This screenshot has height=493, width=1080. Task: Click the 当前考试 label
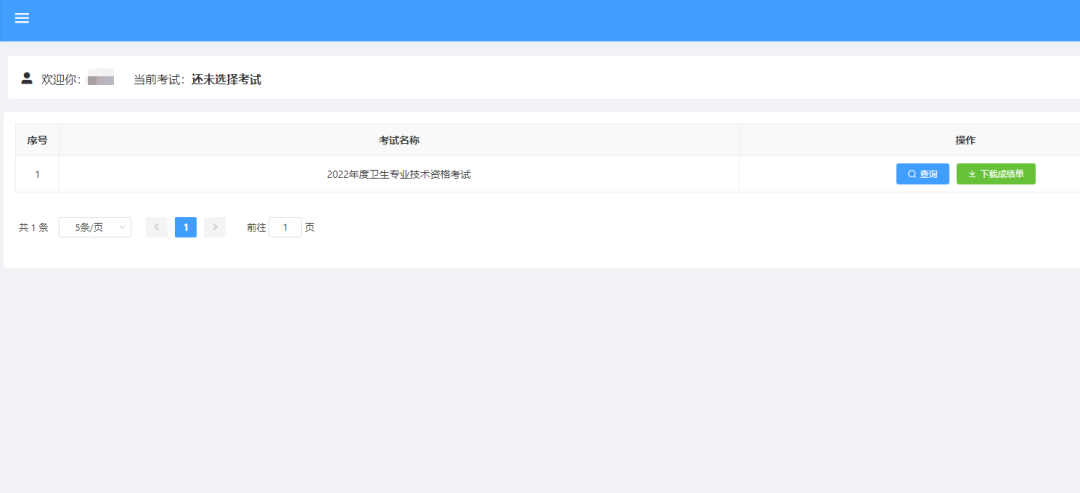click(x=159, y=79)
